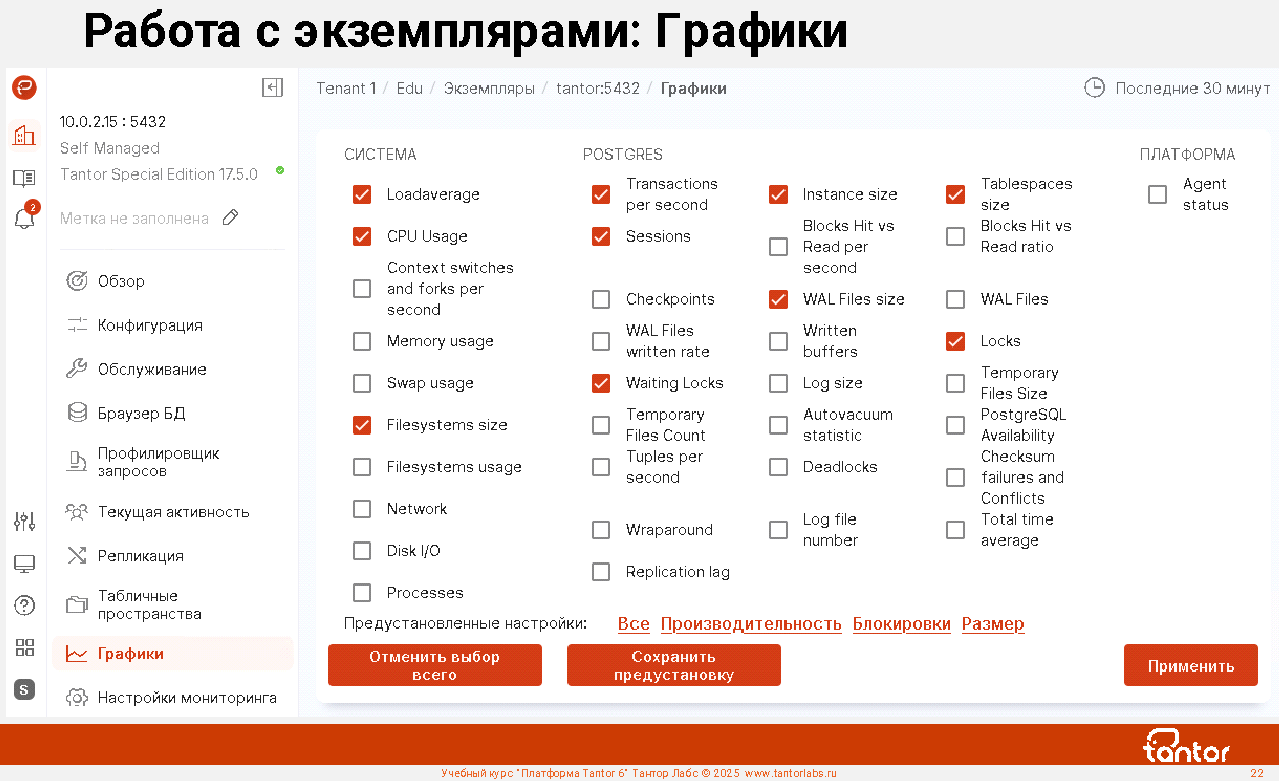The height and width of the screenshot is (781, 1279).
Task: Open the modules grid icon
Action: [x=25, y=647]
